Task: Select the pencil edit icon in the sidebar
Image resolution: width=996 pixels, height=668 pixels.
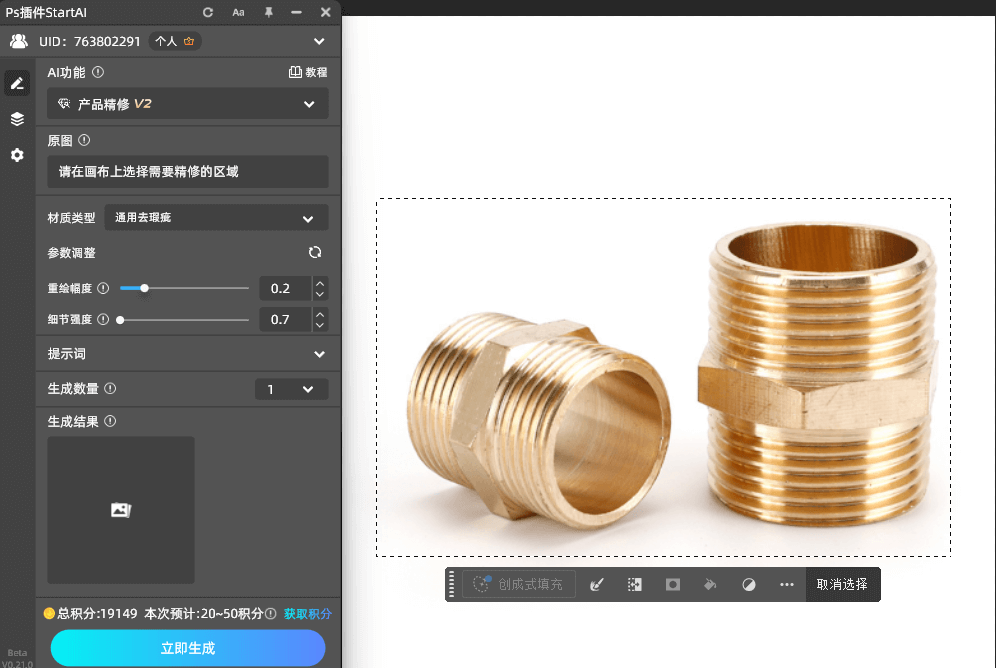Action: (17, 83)
